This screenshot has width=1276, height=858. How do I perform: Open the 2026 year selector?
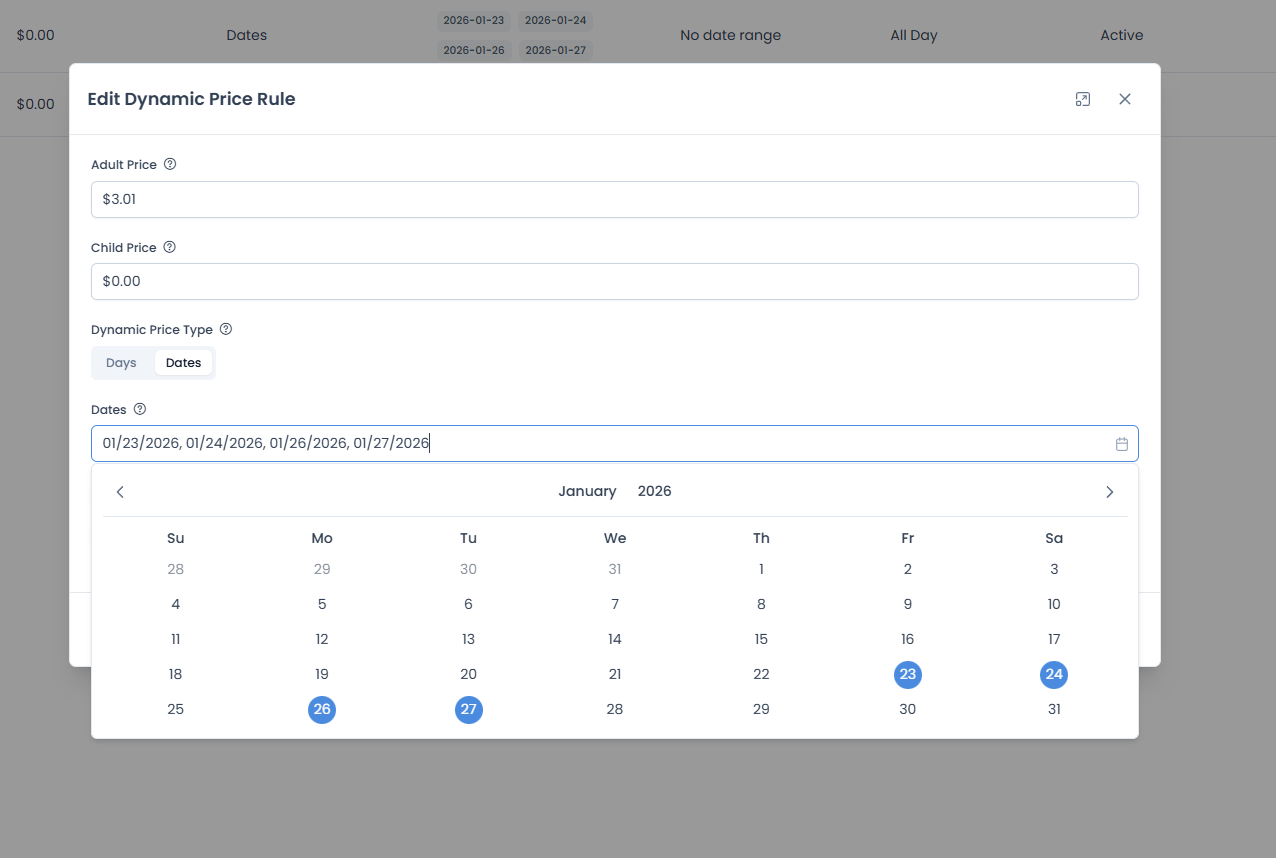(655, 492)
